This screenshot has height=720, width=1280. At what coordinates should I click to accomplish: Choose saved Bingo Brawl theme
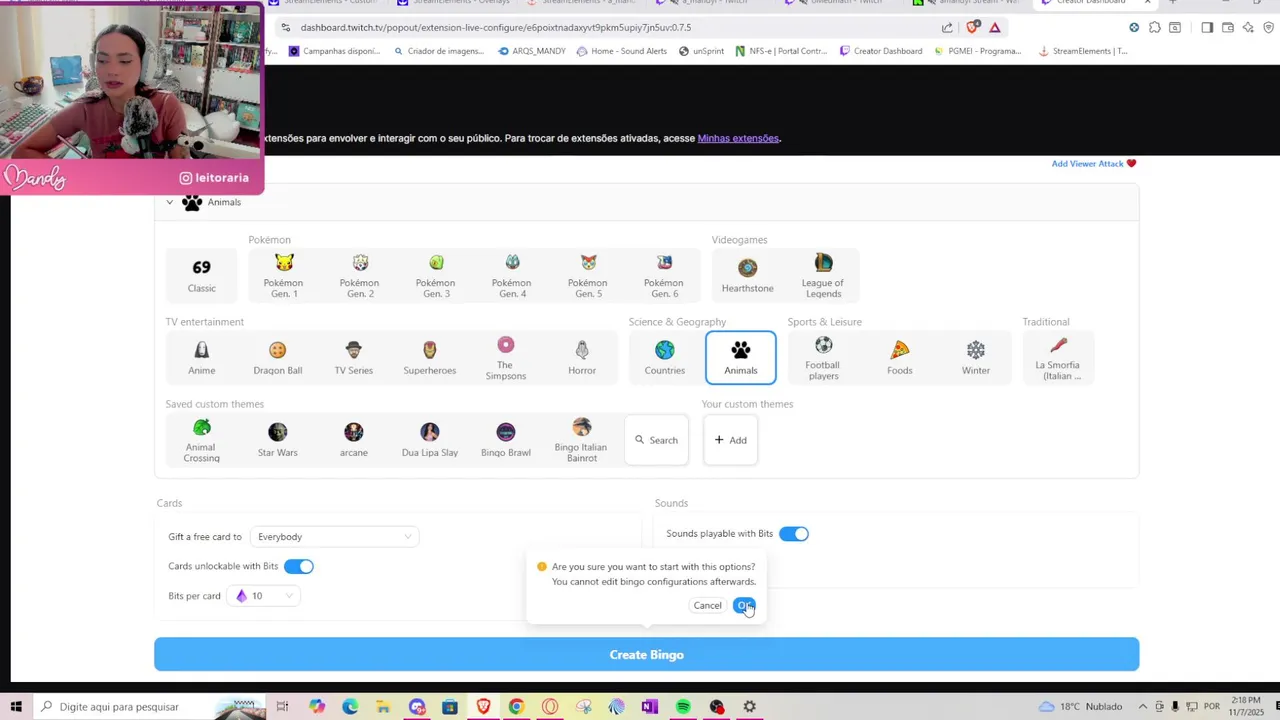(x=505, y=440)
